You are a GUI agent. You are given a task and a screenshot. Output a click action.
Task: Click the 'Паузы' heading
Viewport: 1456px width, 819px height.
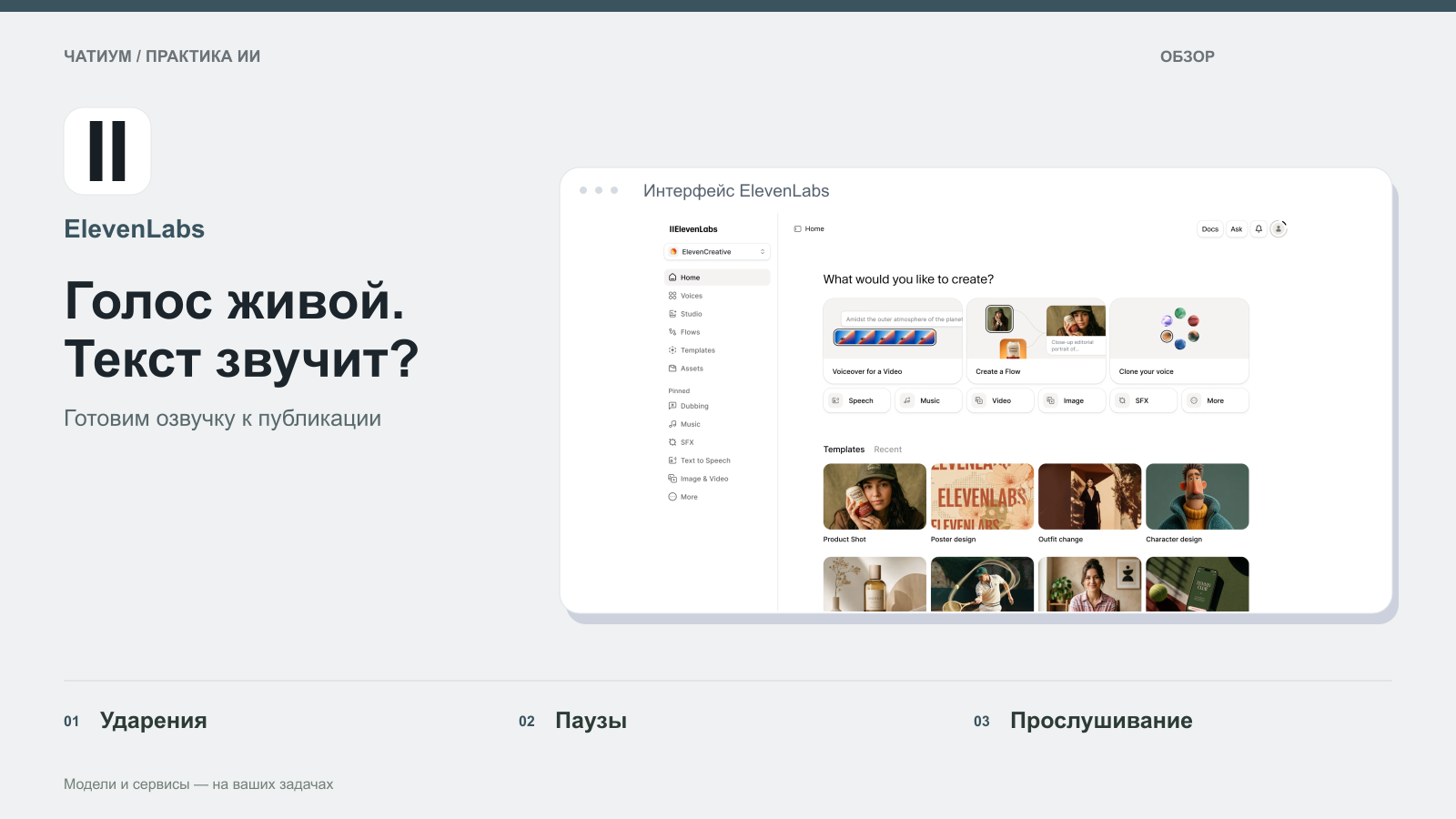pos(591,721)
